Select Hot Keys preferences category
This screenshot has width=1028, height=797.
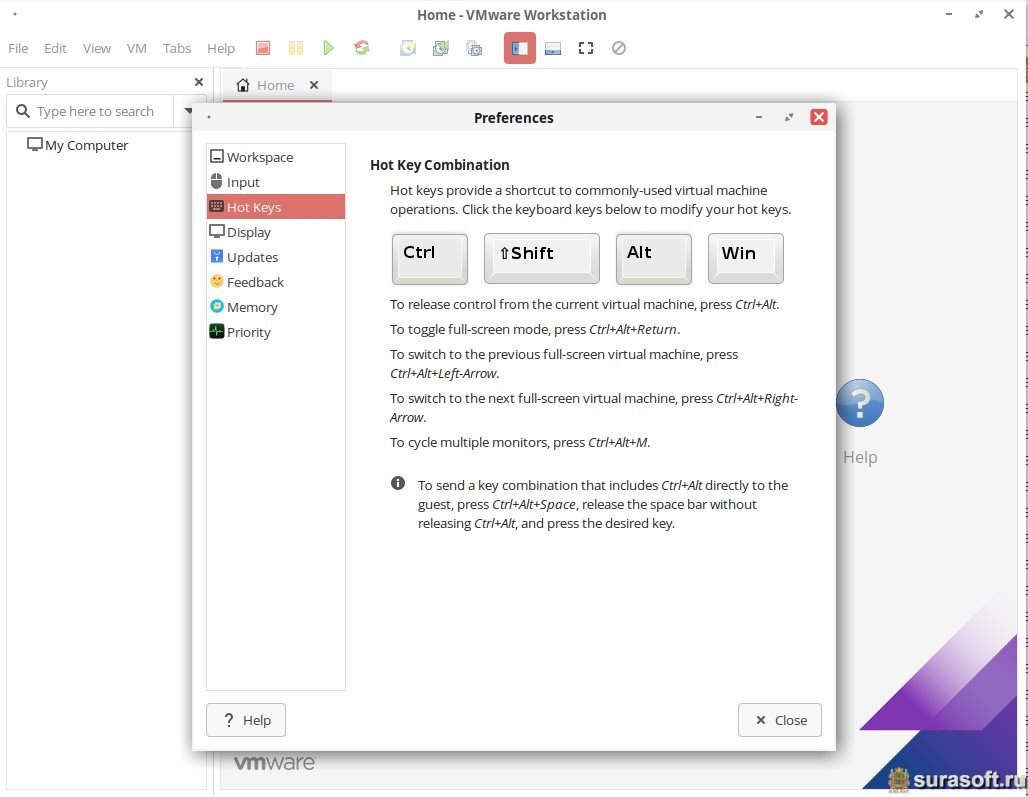pyautogui.click(x=275, y=206)
